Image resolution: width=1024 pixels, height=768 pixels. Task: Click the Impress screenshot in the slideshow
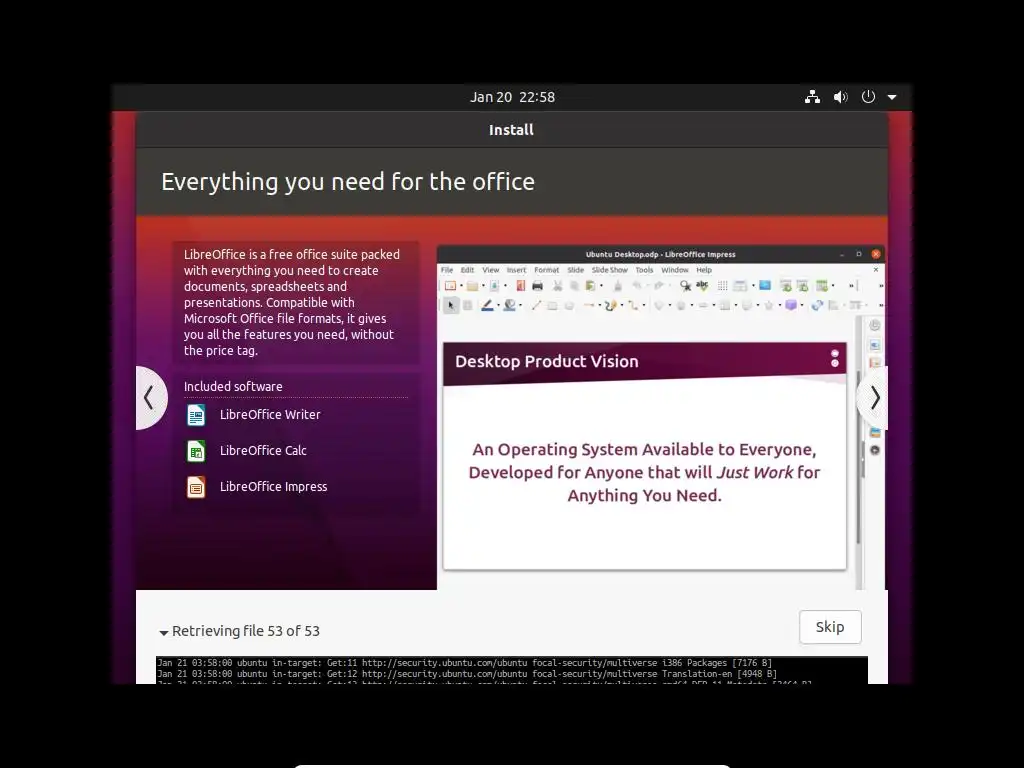pos(661,417)
